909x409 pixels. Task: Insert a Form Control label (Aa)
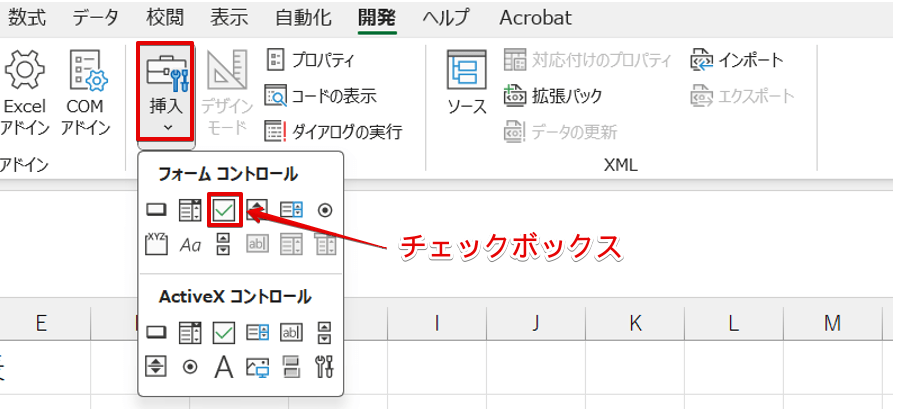(x=190, y=245)
